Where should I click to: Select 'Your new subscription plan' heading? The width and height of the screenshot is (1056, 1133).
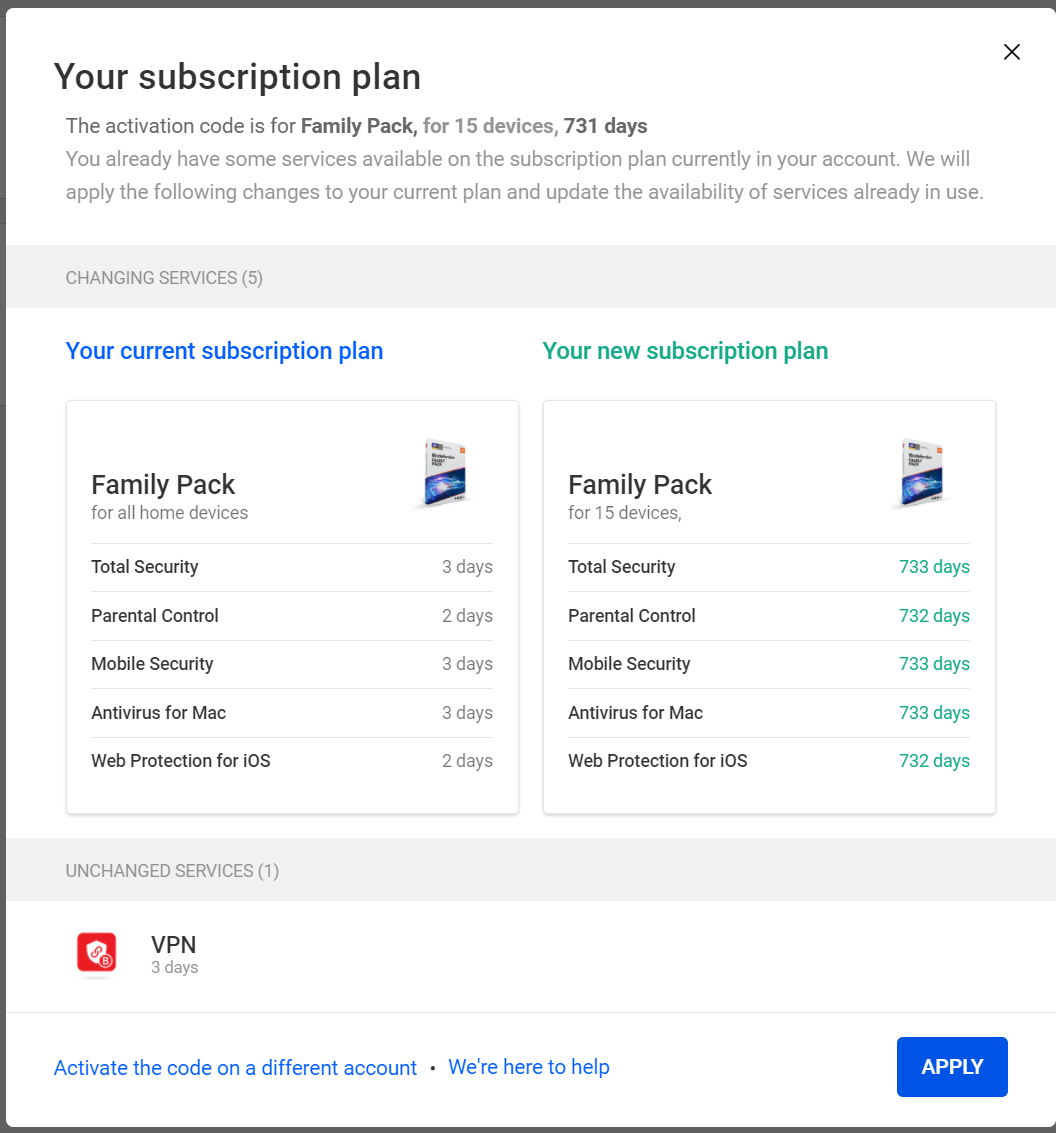click(x=685, y=351)
